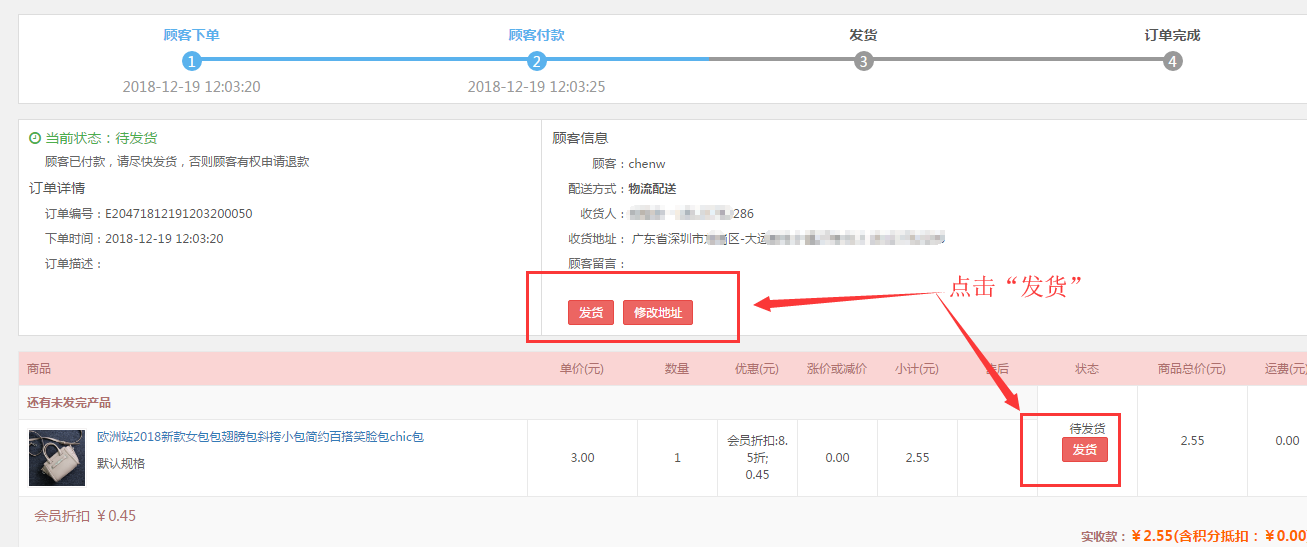Click the customer name chenw
Screen dimensions: 1307x547
tap(647, 163)
